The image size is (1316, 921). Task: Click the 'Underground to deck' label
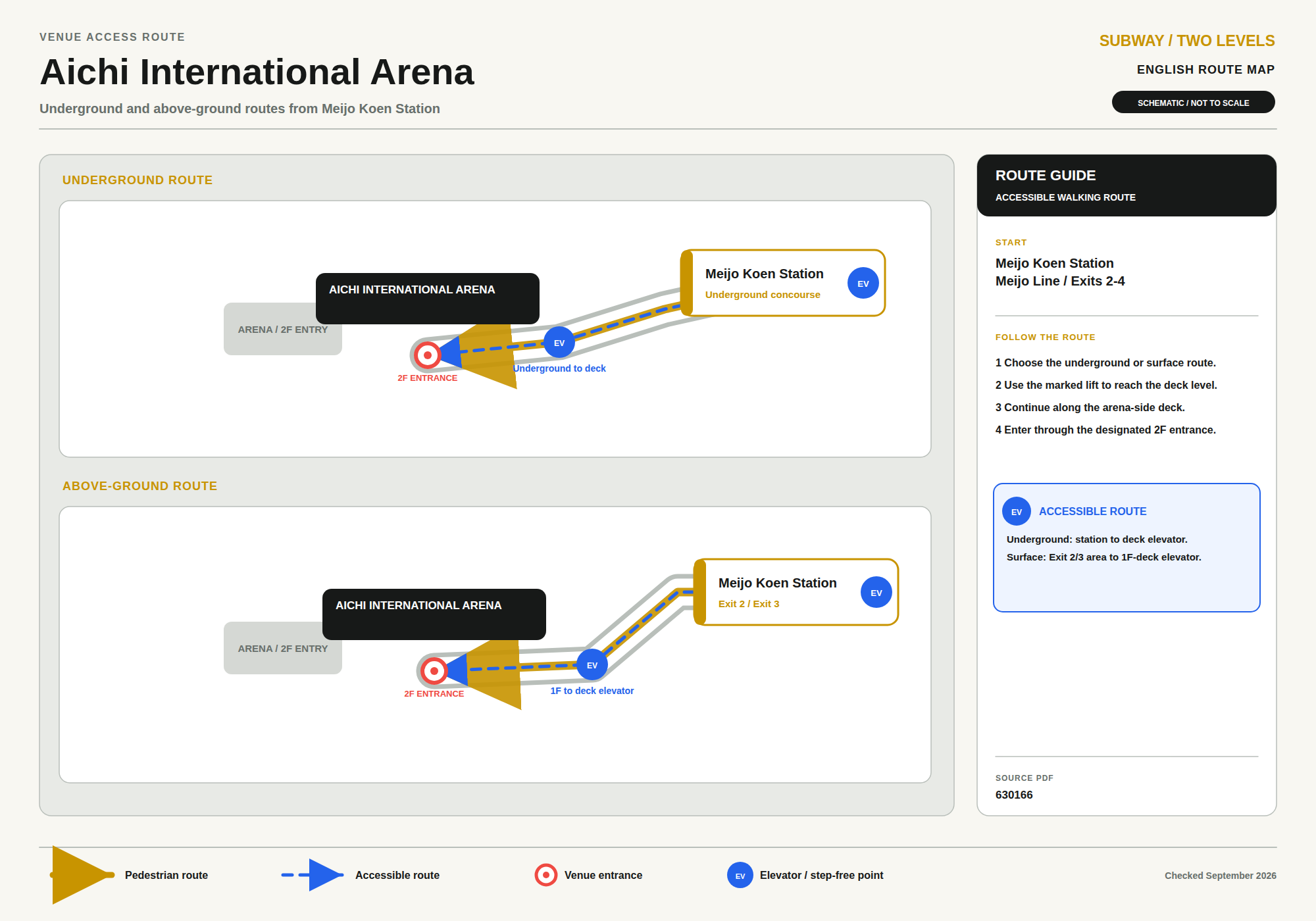559,368
